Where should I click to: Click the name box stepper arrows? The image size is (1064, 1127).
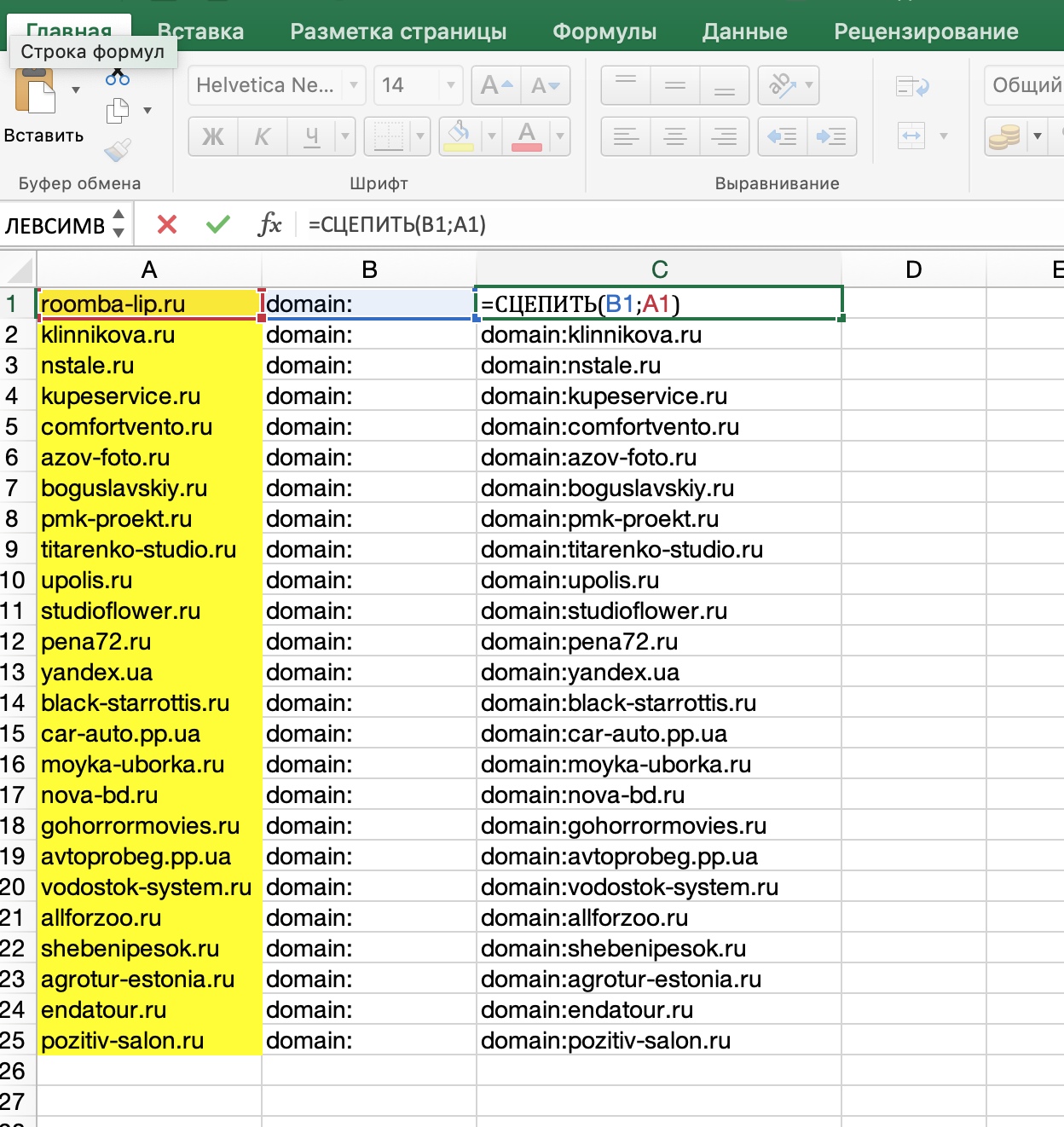click(x=119, y=223)
